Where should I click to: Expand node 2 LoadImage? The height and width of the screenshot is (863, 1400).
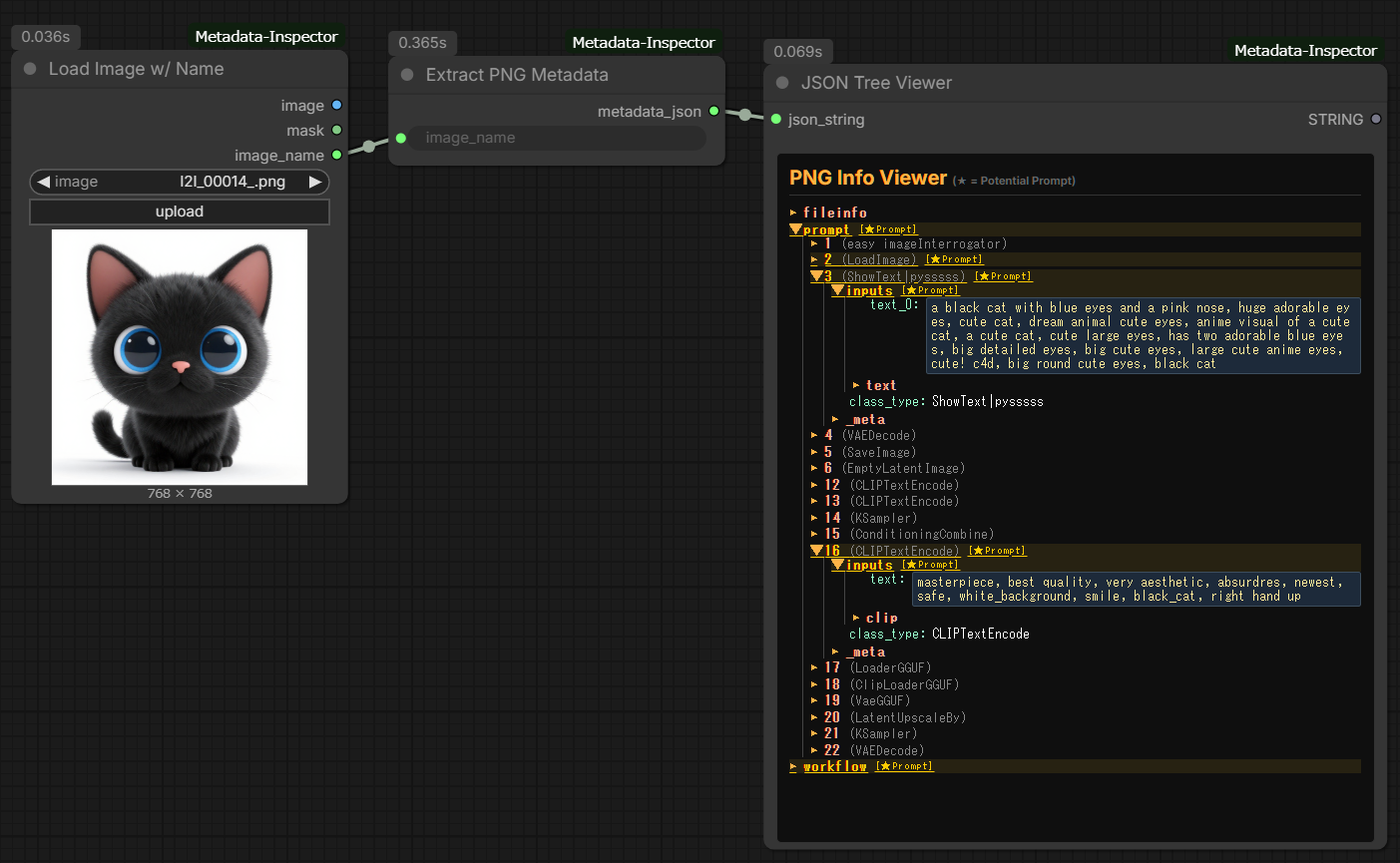tap(814, 259)
